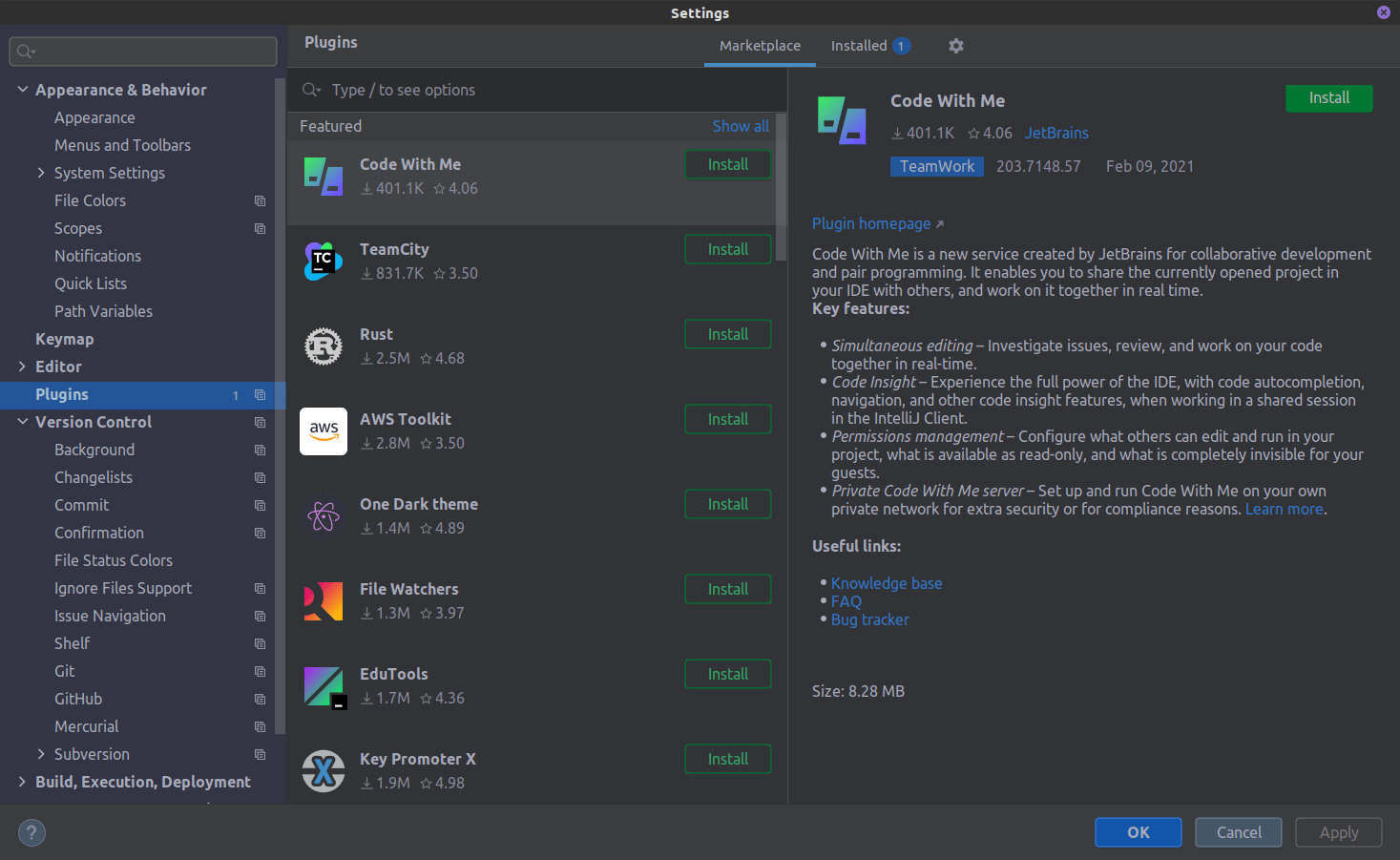Screen dimensions: 1400x860
Task: Click project-level icon beside Version Control
Action: pos(260,422)
